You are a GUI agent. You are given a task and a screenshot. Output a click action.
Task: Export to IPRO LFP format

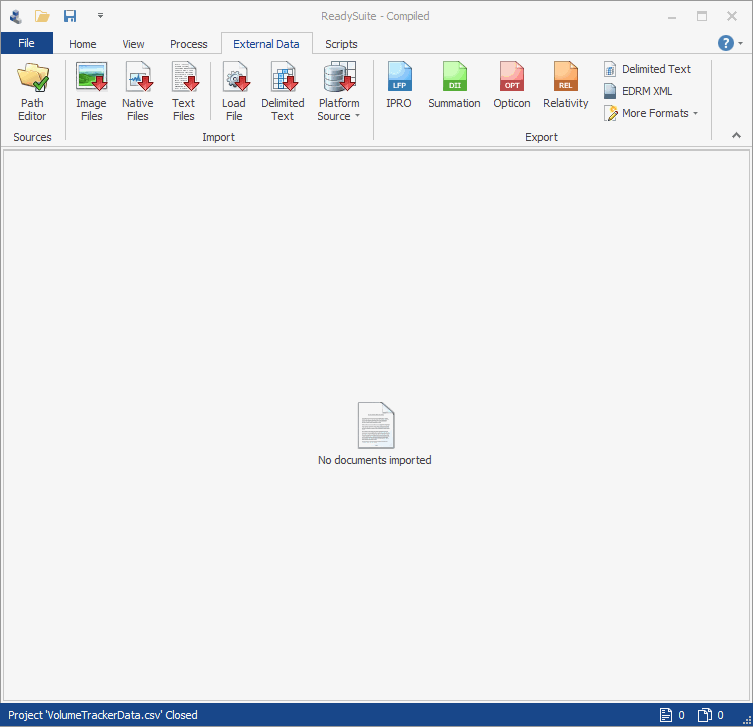(x=399, y=86)
